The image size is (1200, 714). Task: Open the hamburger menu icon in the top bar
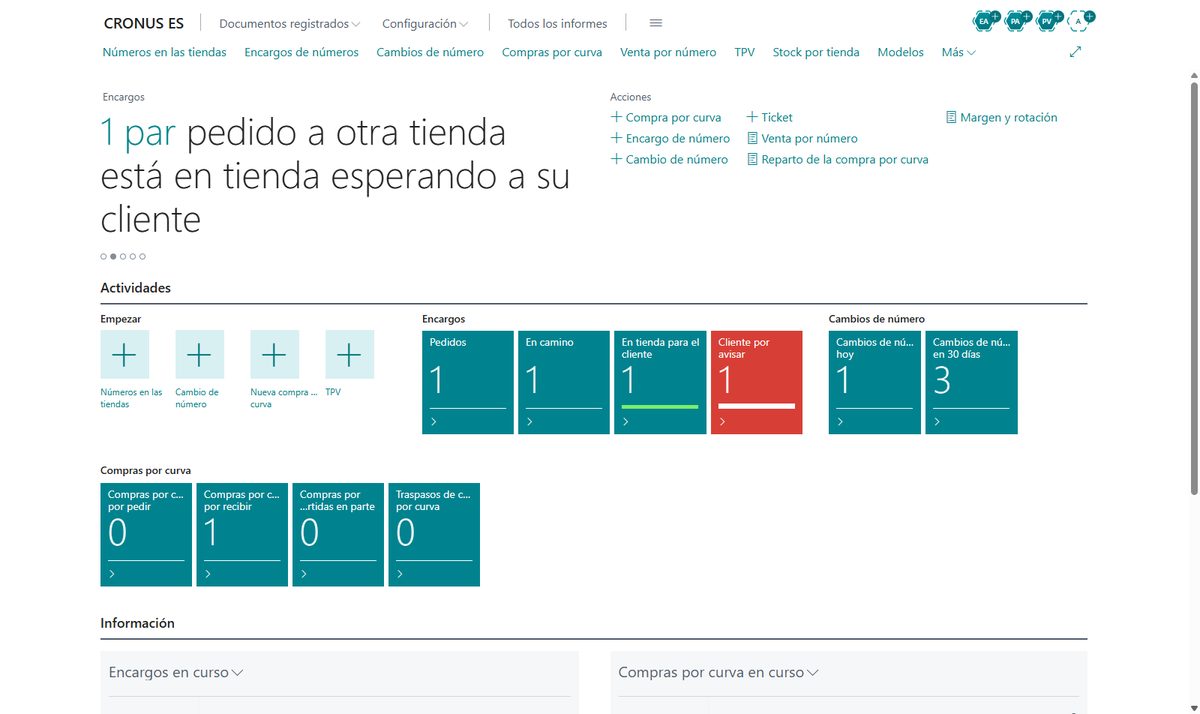point(656,23)
